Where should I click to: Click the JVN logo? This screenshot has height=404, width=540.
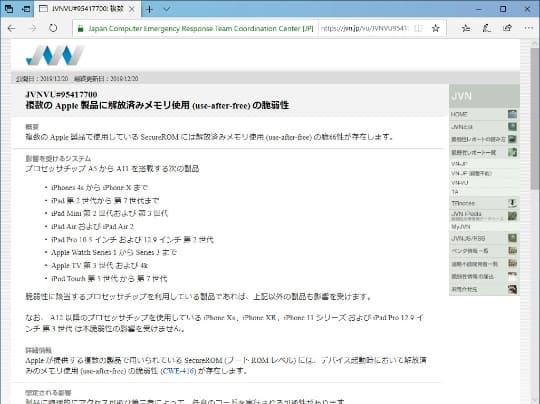[55, 55]
